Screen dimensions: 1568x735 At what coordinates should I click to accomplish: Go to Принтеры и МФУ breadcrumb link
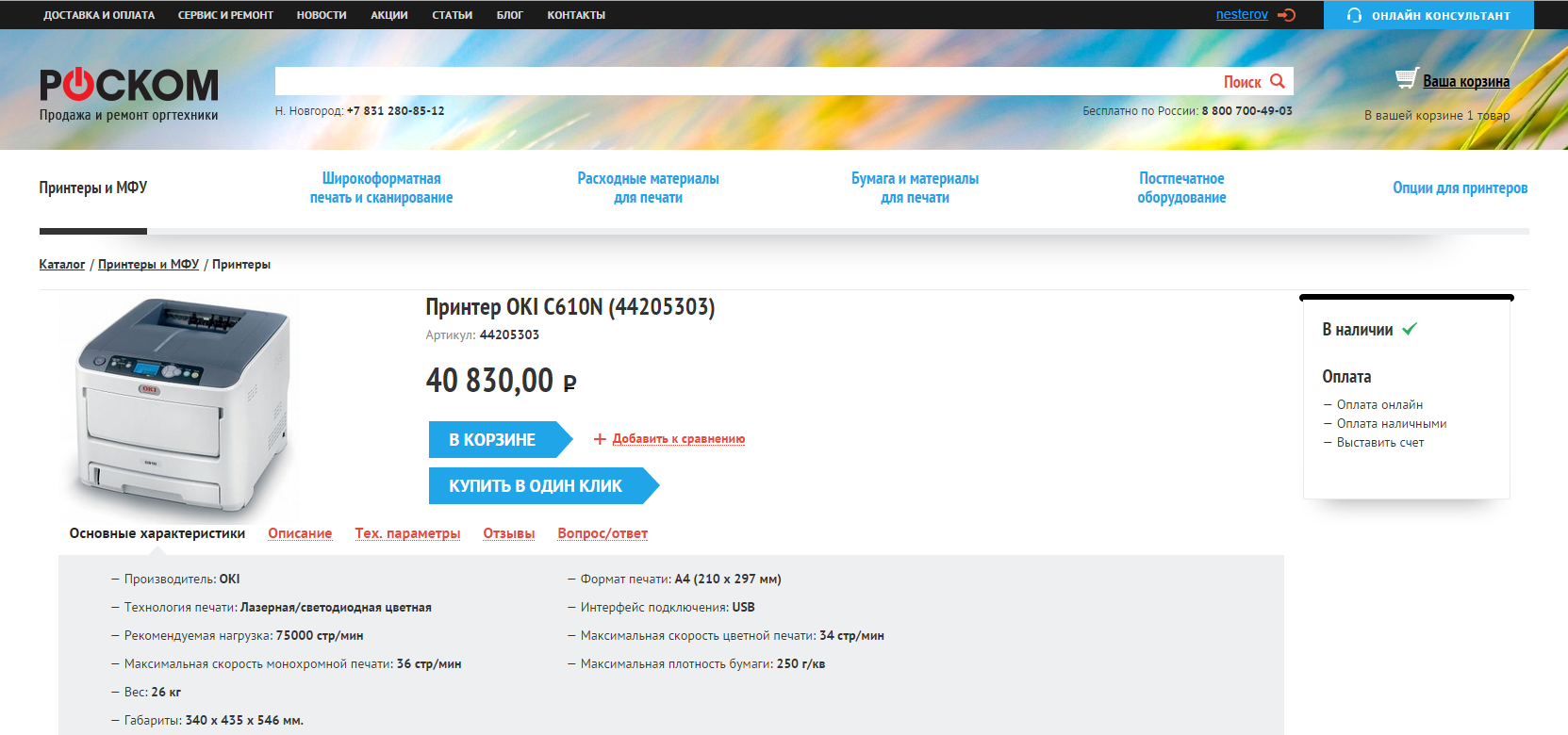pos(149,265)
